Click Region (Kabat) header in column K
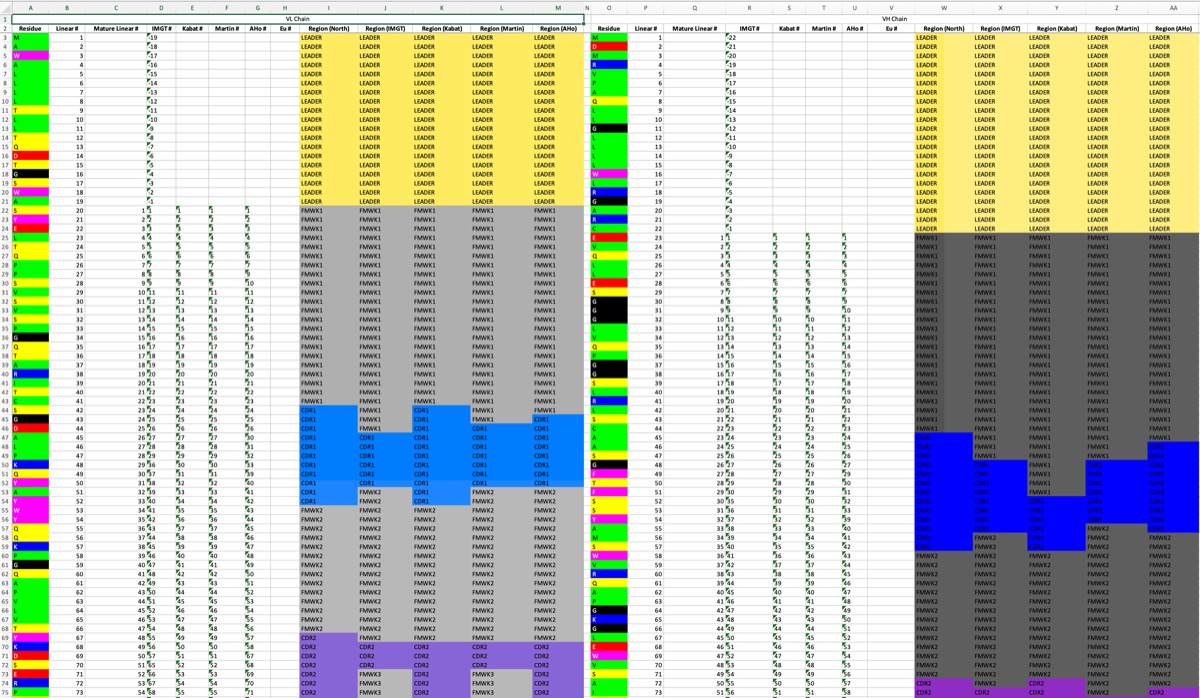This screenshot has width=1200, height=698. click(x=441, y=29)
